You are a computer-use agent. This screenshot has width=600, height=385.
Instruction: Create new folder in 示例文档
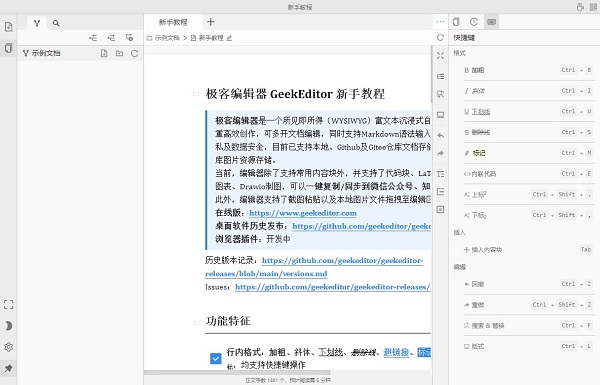[x=119, y=53]
